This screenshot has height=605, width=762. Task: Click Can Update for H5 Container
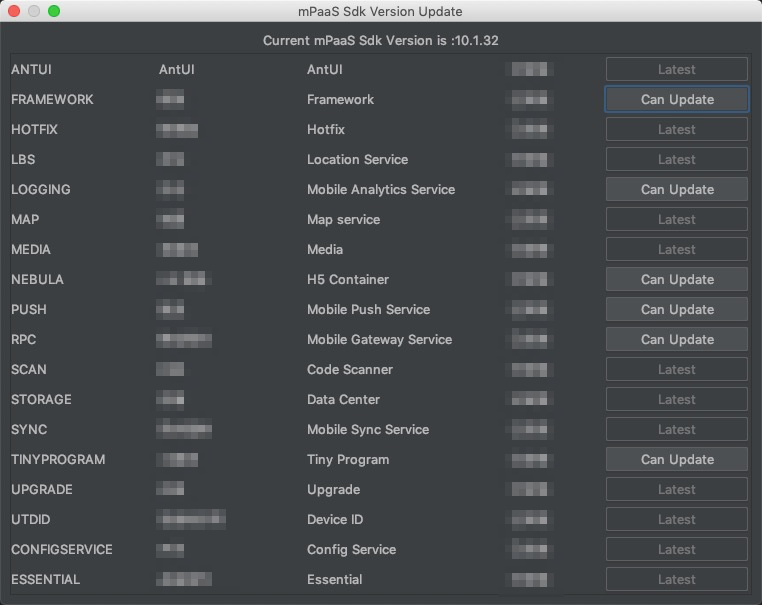tap(676, 279)
